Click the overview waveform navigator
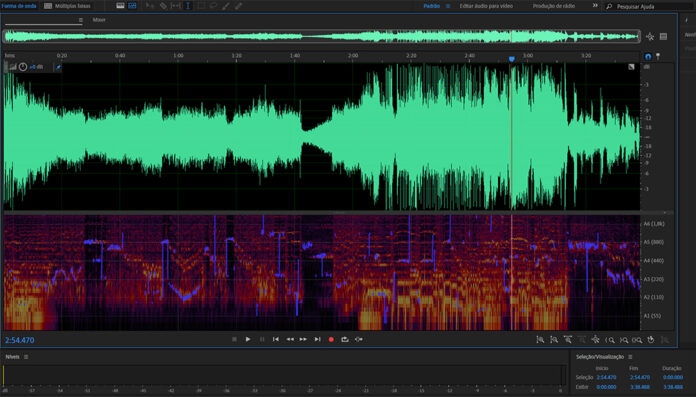696x397 pixels. 322,36
